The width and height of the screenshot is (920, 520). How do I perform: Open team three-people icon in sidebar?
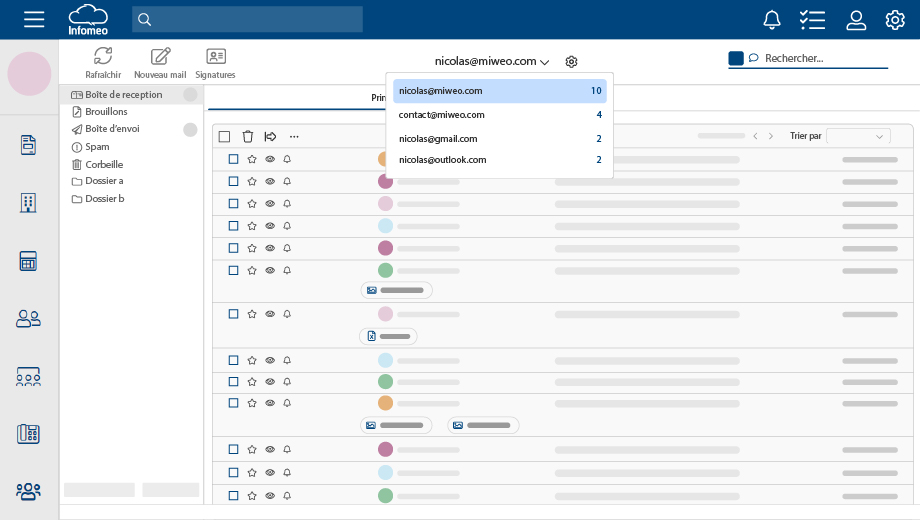click(28, 491)
